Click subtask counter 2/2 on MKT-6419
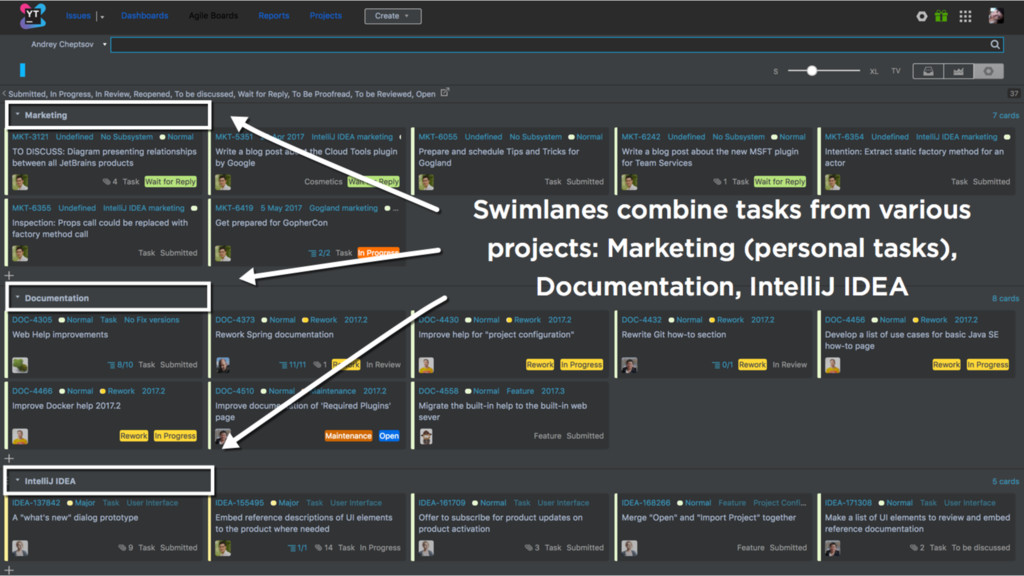This screenshot has width=1024, height=576. pos(319,253)
